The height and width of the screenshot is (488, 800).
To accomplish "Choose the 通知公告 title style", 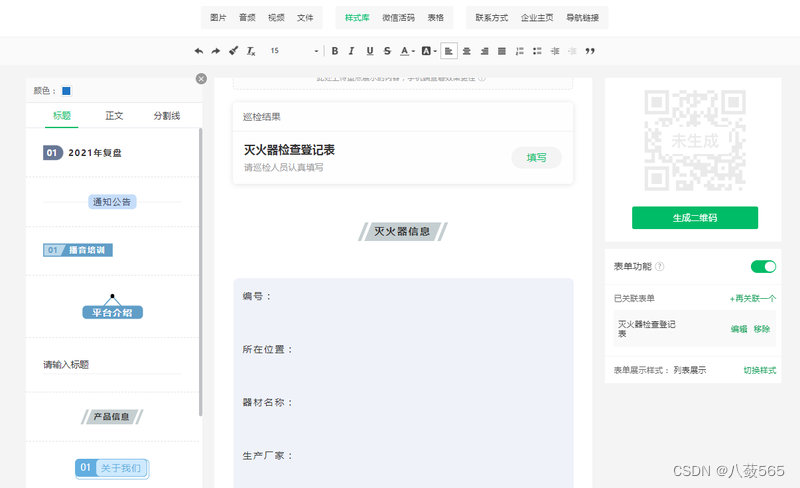I will click(x=112, y=202).
